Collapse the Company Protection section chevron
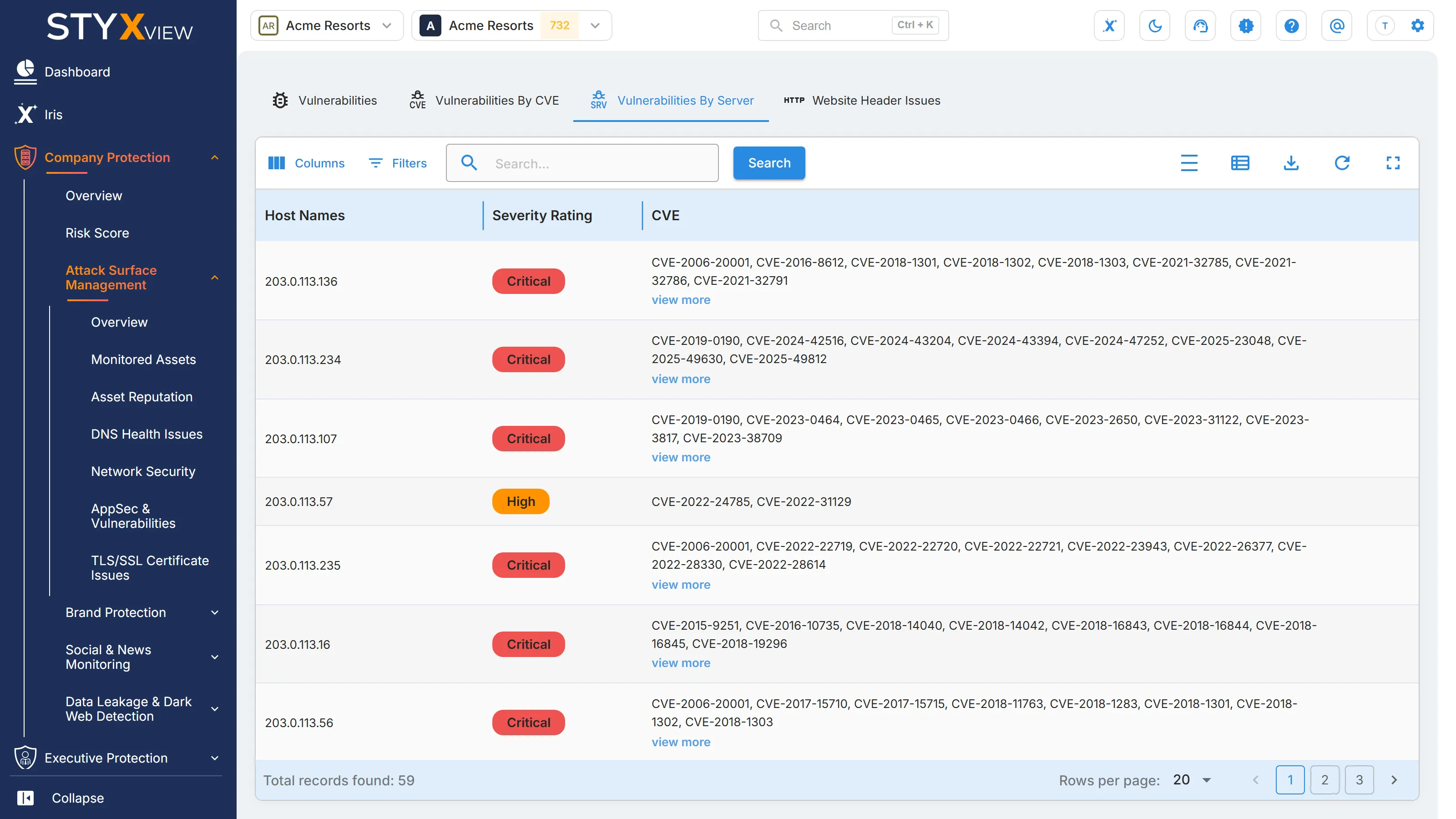This screenshot has height=819, width=1456. (x=215, y=158)
